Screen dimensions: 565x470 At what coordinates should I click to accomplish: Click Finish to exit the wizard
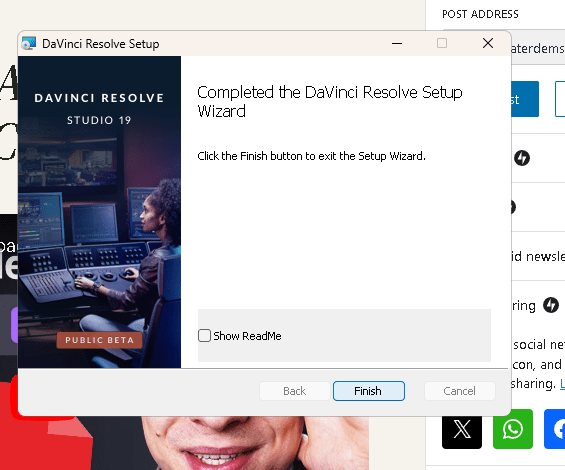369,391
